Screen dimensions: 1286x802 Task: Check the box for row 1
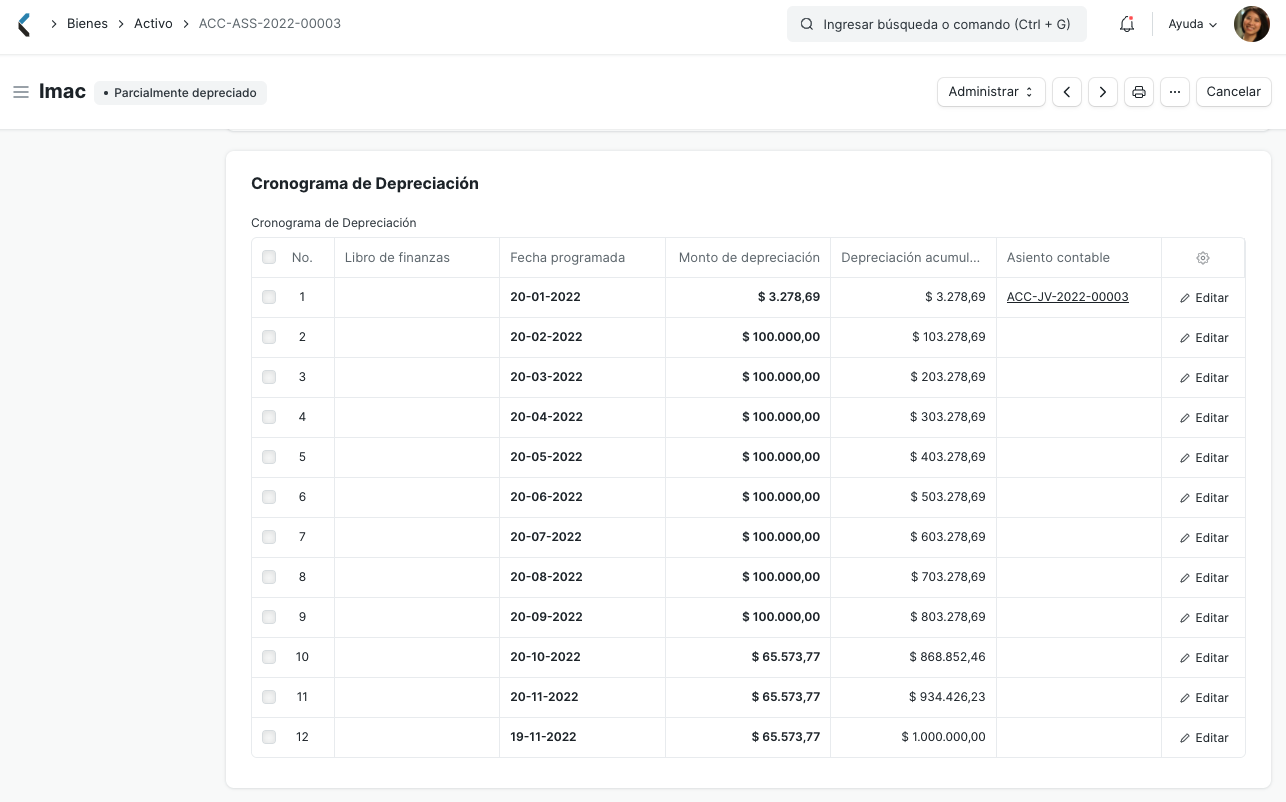click(269, 297)
